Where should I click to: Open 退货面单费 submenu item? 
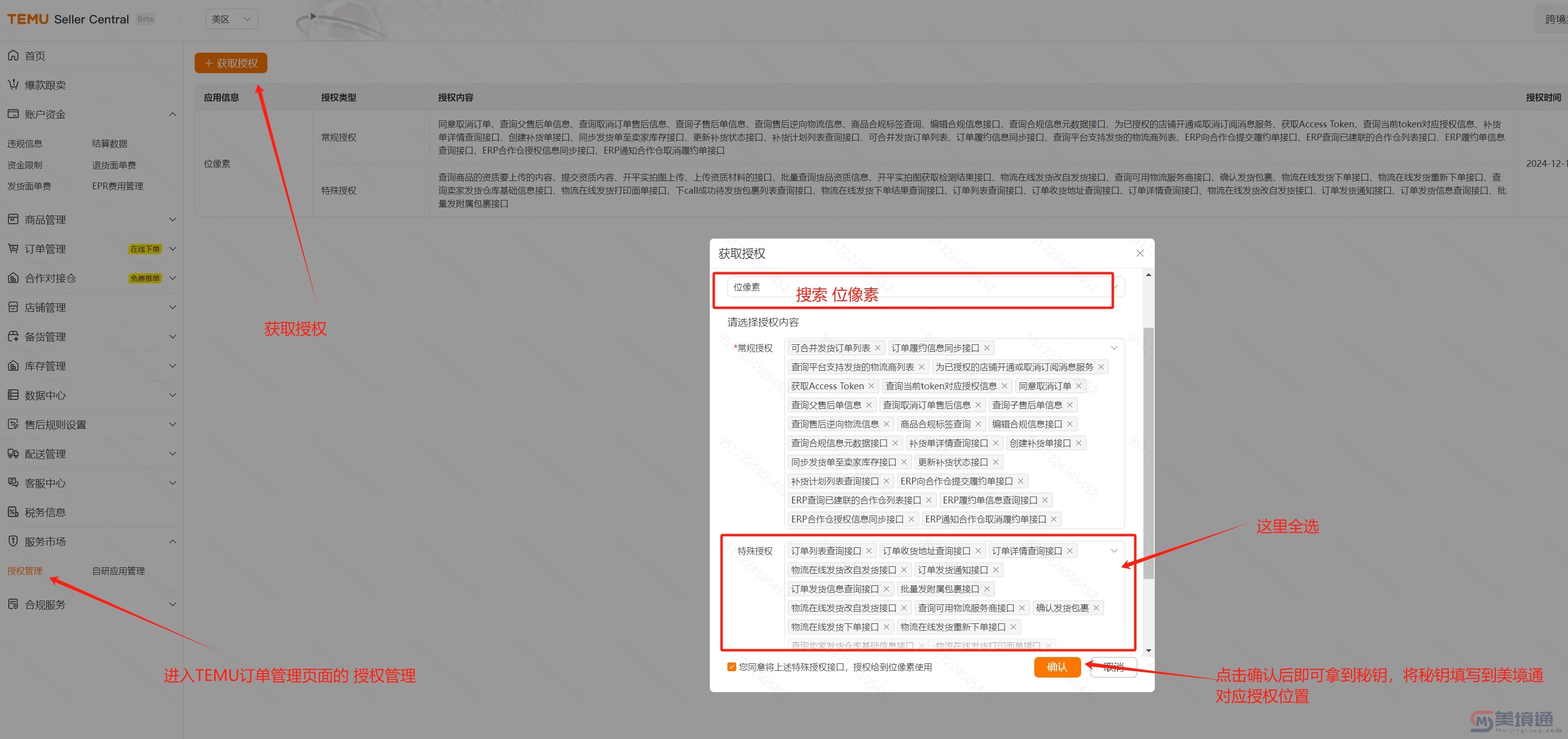click(114, 165)
